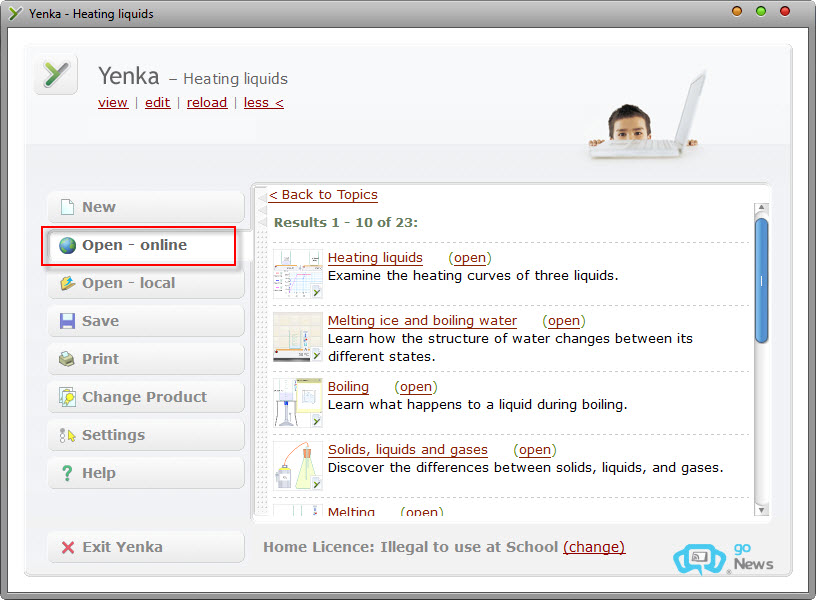Open the Melting ice and boiling water link
Image resolution: width=816 pixels, height=600 pixels.
(423, 321)
